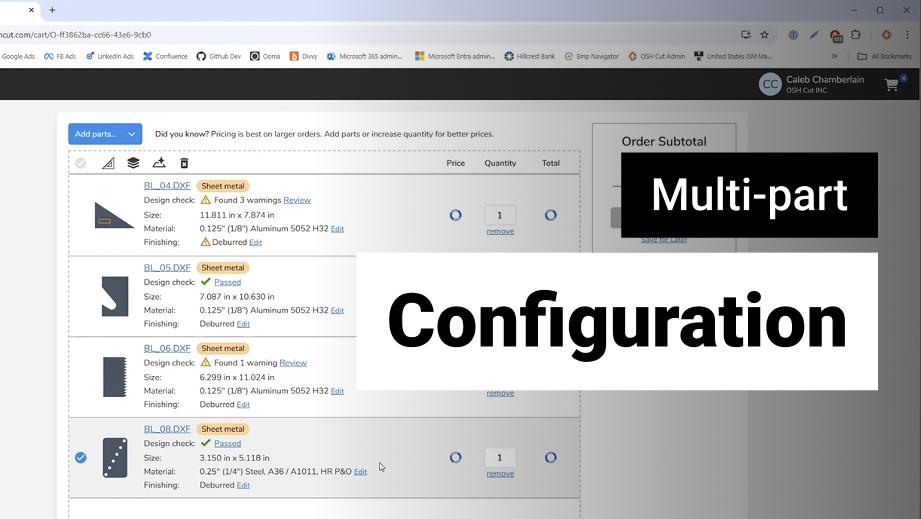Open Microsoft 365 admin bookmark
The height and width of the screenshot is (519, 921).
[364, 56]
